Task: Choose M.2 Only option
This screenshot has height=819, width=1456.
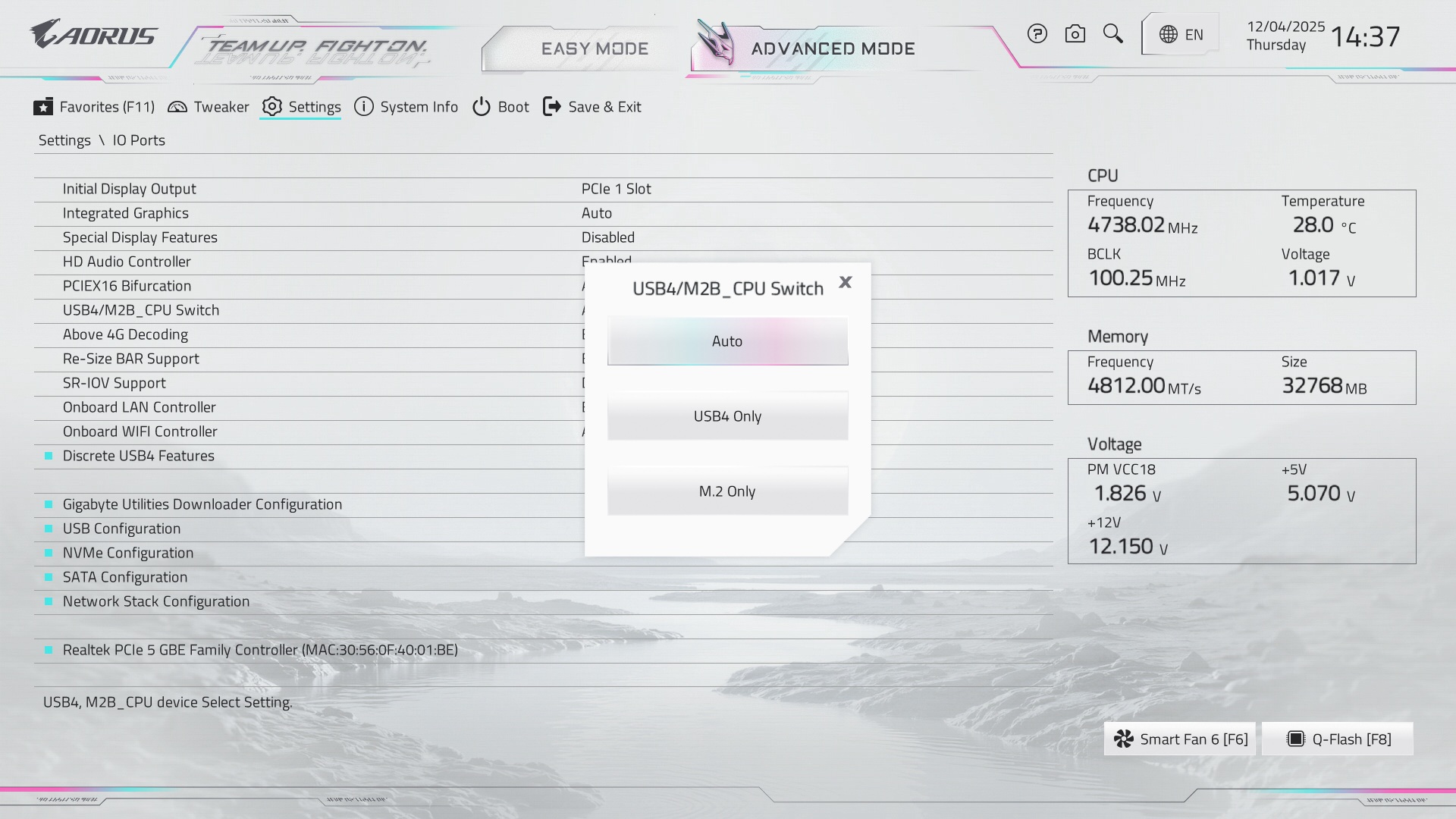Action: pos(727,491)
